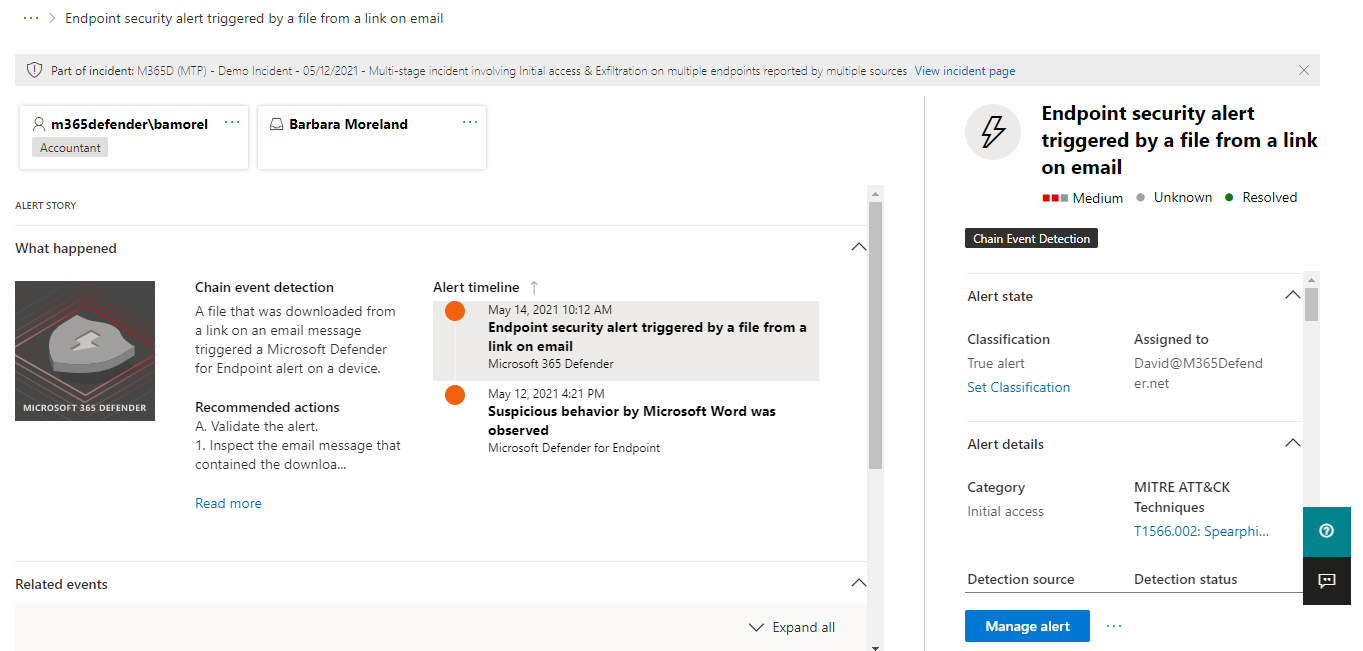The width and height of the screenshot is (1363, 651).
Task: Click the Unknown status gray dot
Action: click(x=1140, y=198)
